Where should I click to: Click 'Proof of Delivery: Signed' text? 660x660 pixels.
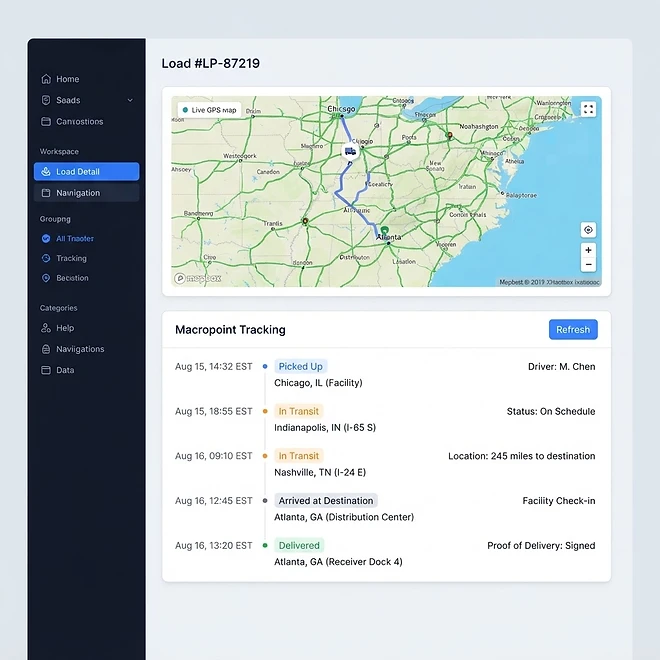(541, 546)
